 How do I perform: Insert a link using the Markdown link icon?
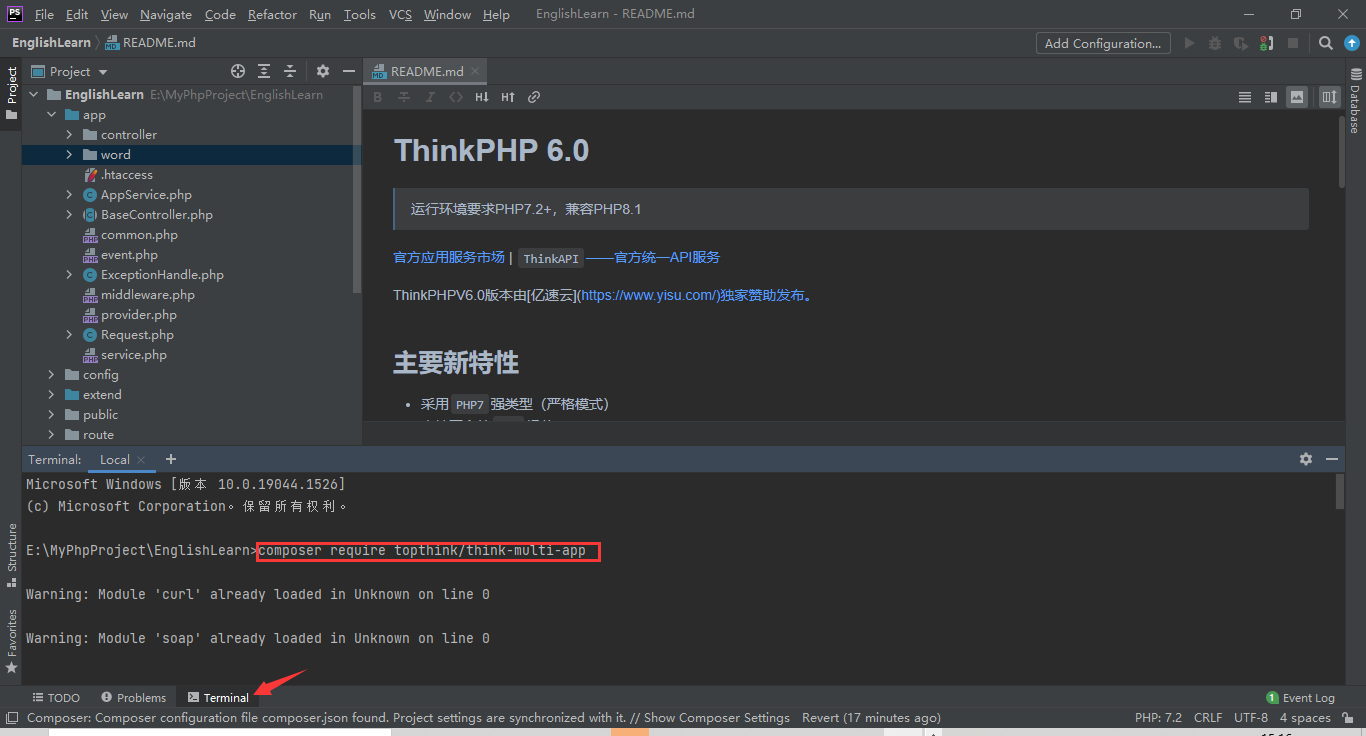[x=533, y=96]
